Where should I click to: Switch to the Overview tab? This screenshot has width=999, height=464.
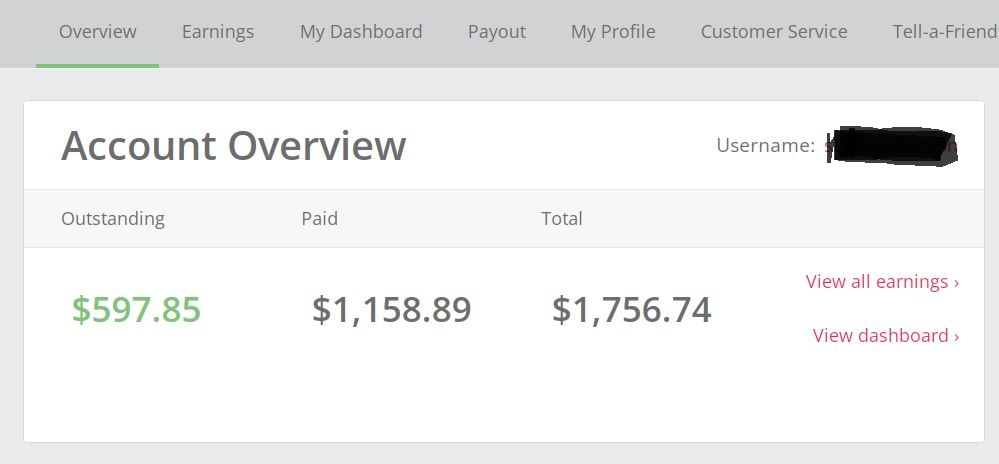tap(97, 32)
